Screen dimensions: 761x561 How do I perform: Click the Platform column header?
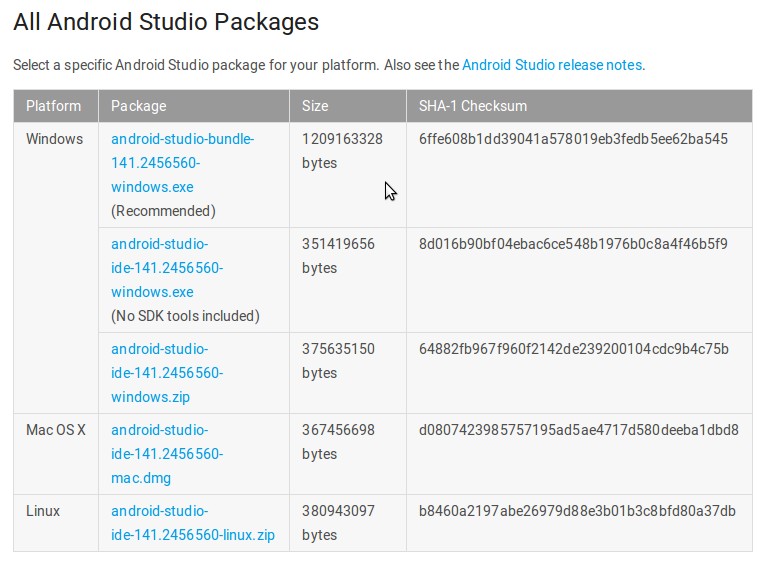(55, 106)
